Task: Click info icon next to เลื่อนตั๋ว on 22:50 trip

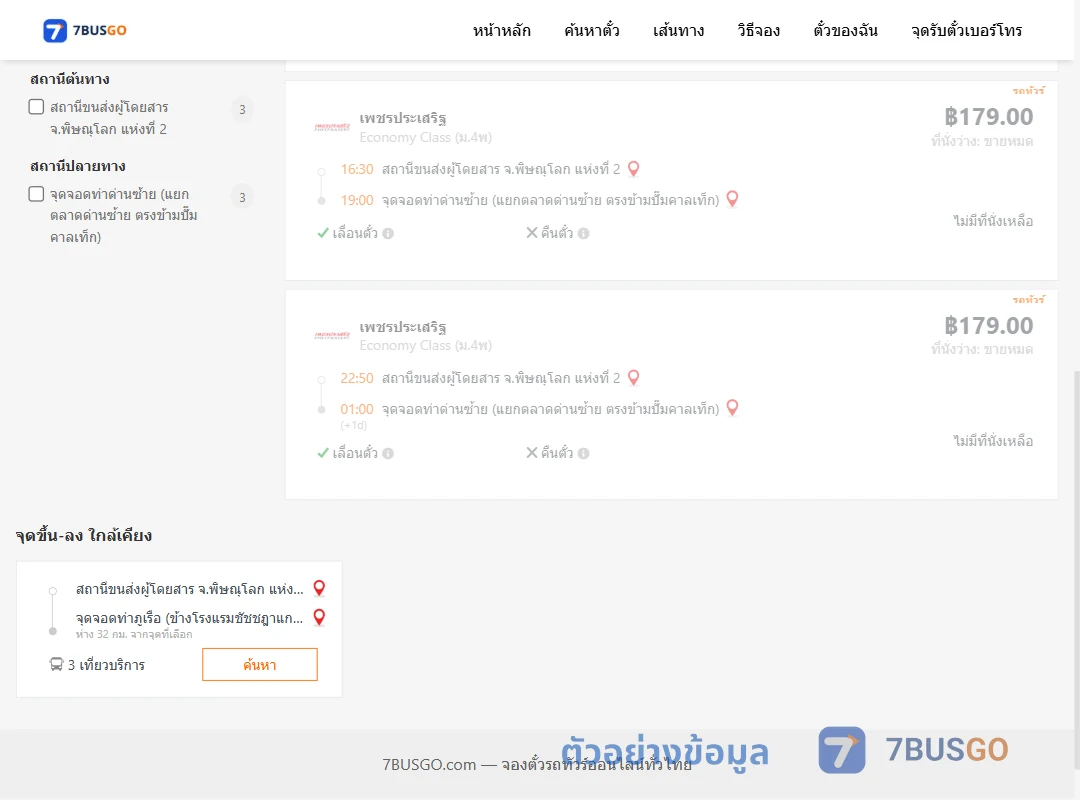Action: pyautogui.click(x=388, y=453)
